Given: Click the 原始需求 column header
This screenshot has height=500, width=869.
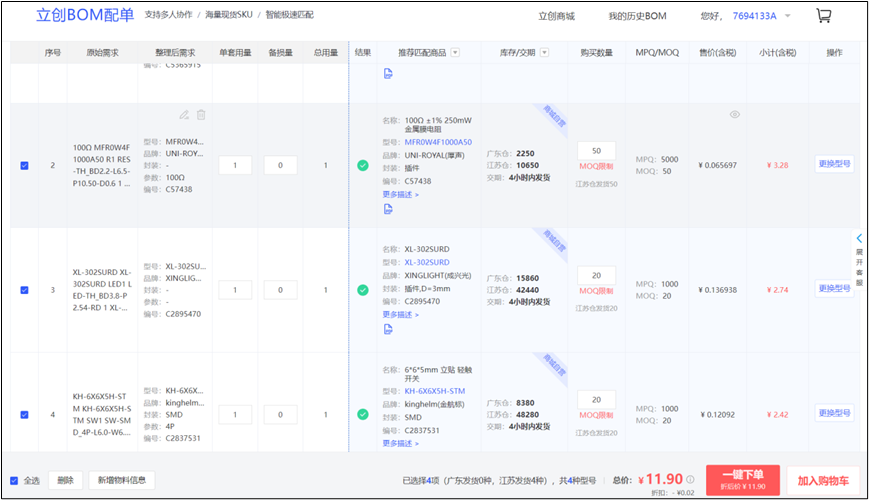Looking at the screenshot, I should [x=103, y=53].
